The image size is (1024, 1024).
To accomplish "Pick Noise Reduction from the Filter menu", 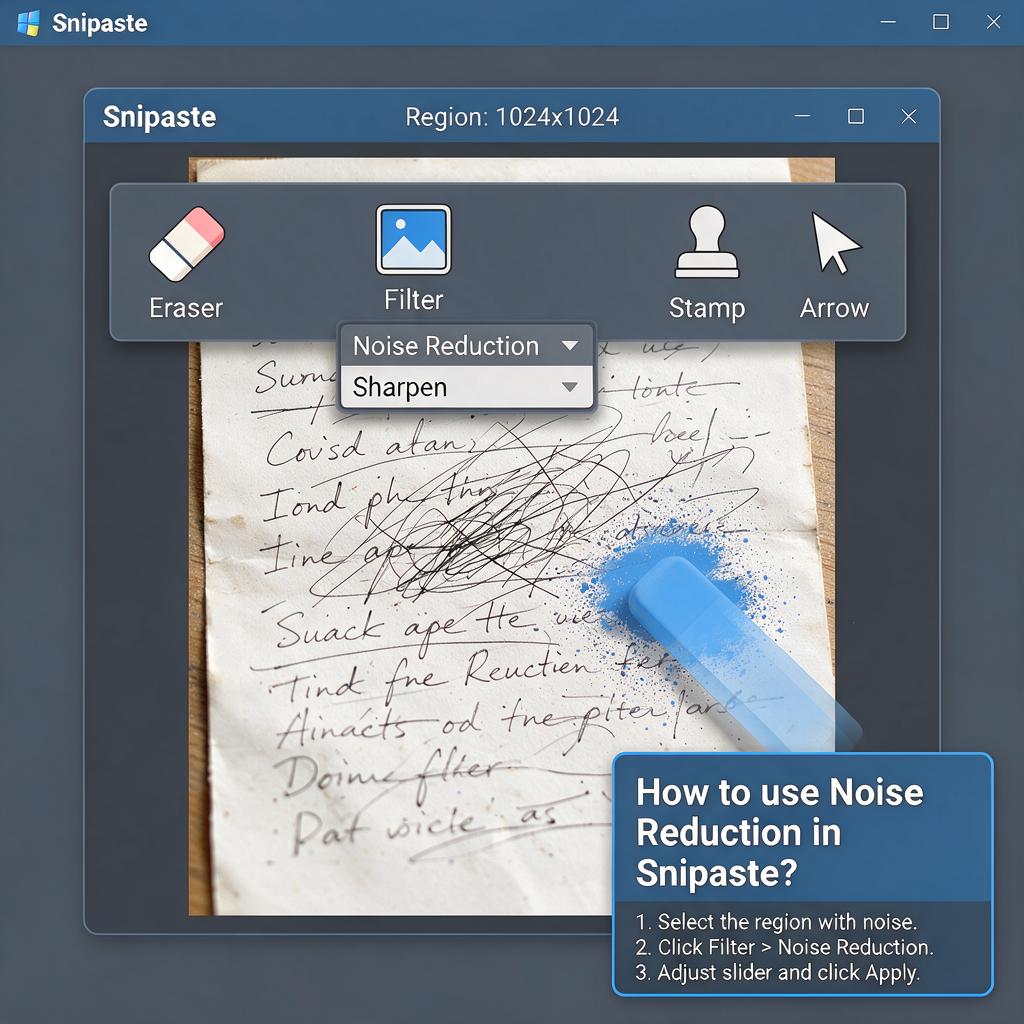I will click(x=466, y=345).
